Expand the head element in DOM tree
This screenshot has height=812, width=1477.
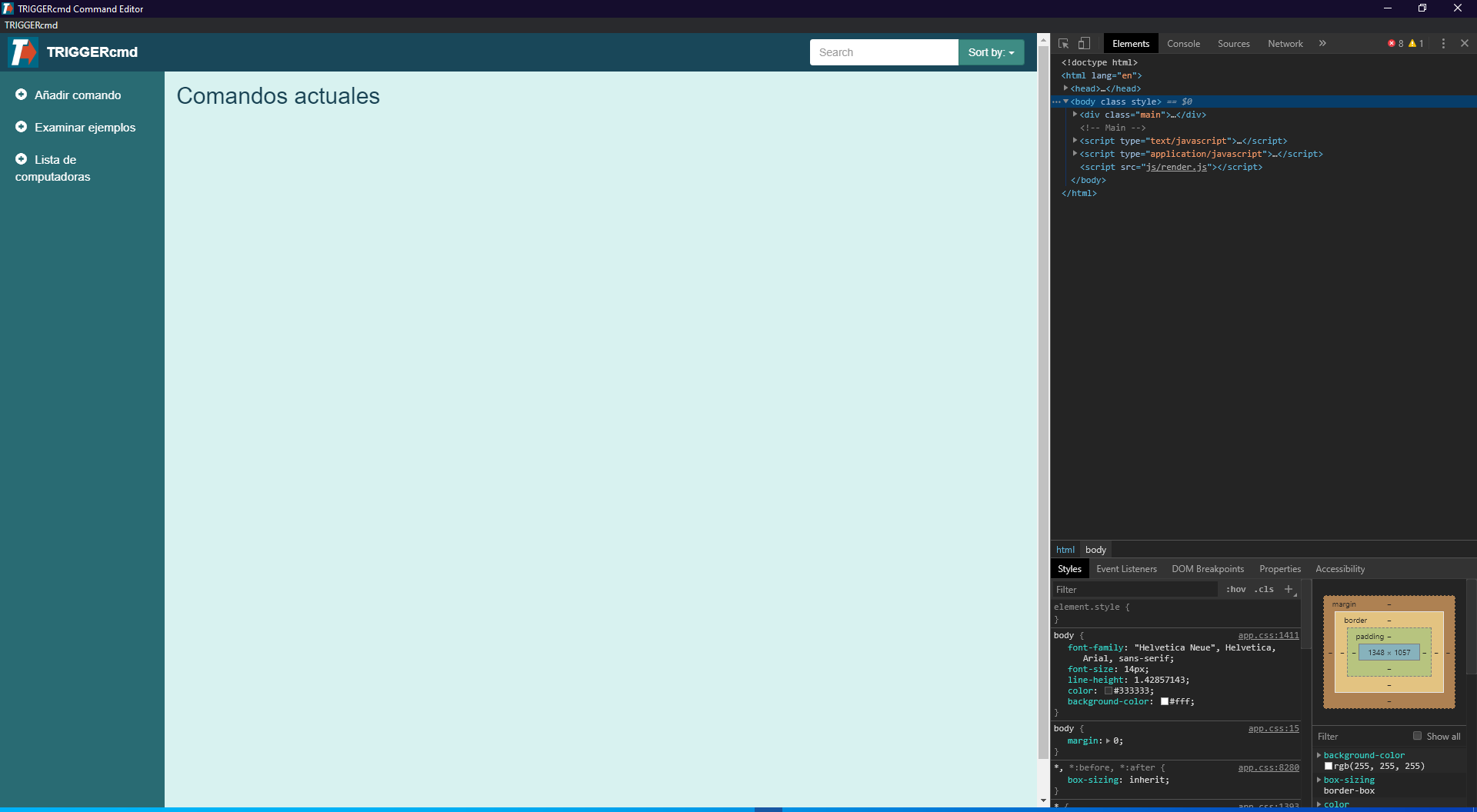click(x=1065, y=88)
